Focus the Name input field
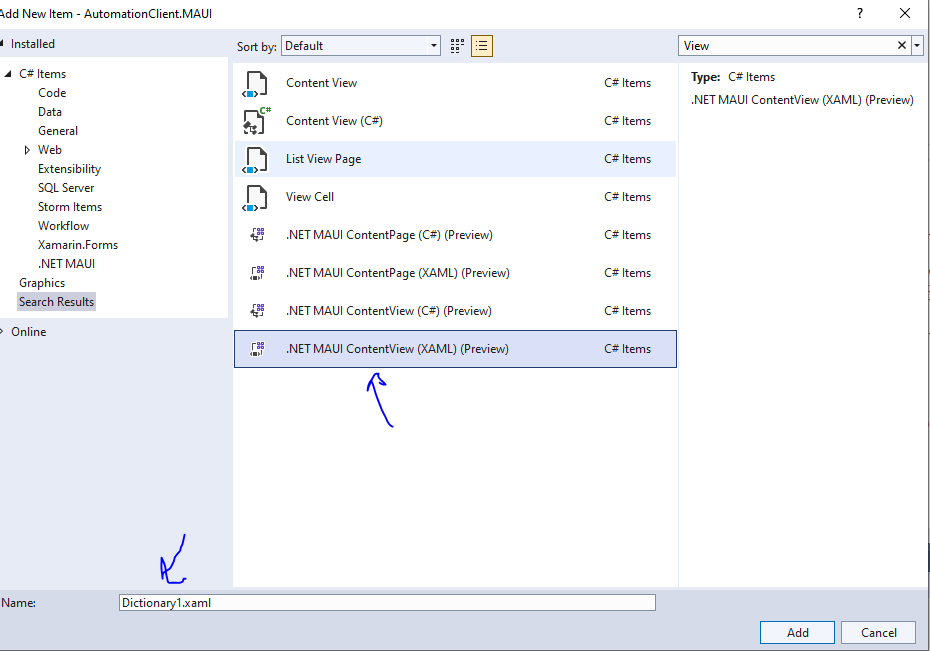The image size is (930, 651). pos(387,603)
